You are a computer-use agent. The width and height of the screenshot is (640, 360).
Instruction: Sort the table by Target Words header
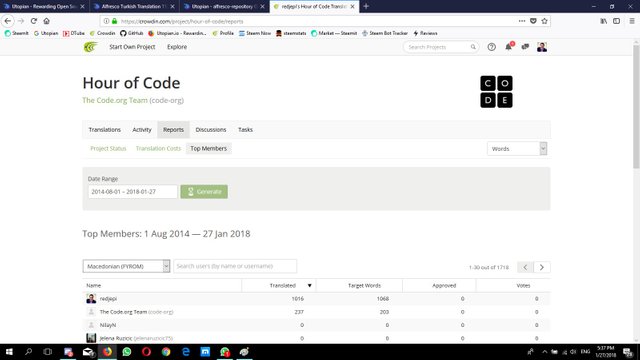364,285
